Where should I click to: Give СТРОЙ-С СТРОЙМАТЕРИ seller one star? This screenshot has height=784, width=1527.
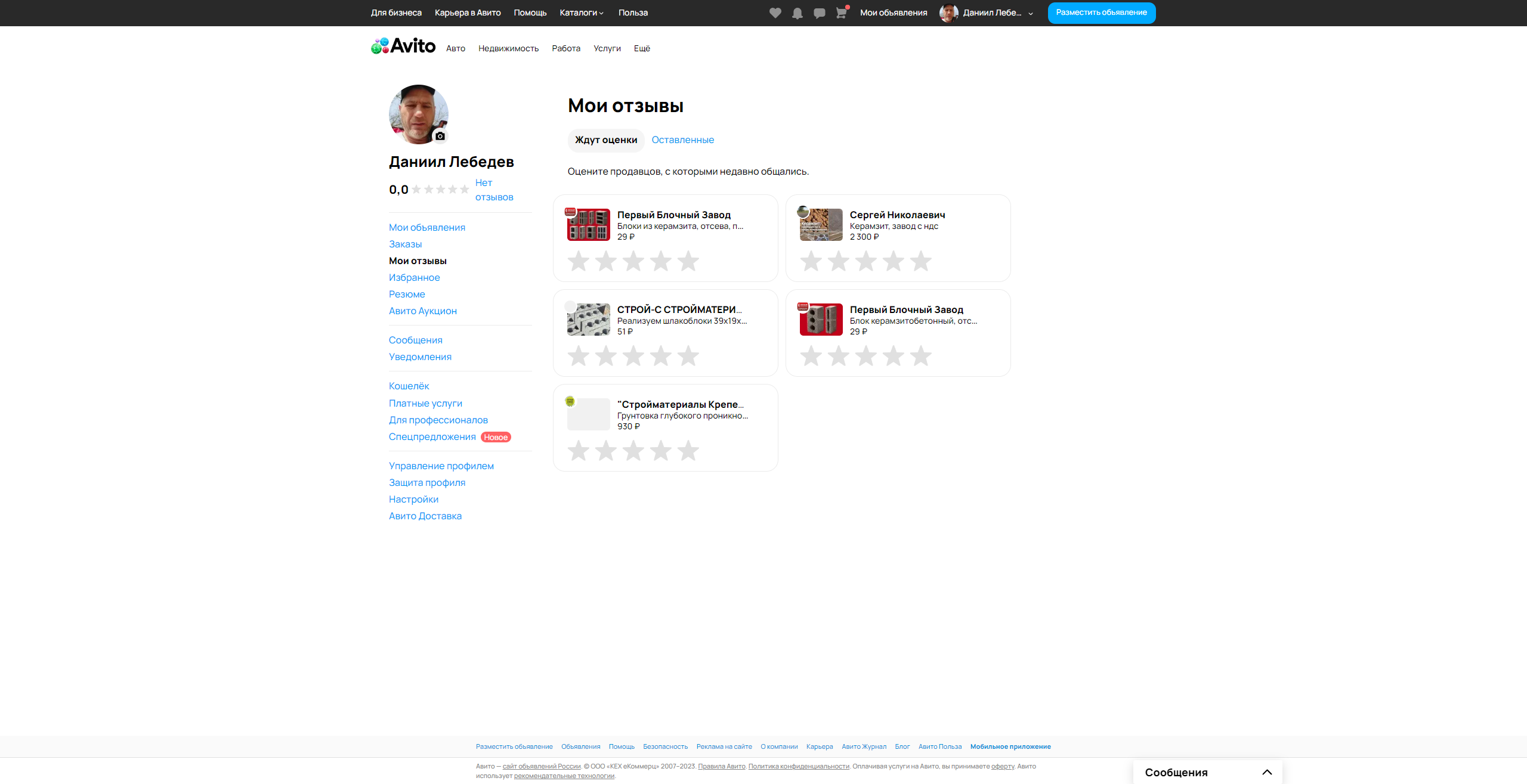579,356
